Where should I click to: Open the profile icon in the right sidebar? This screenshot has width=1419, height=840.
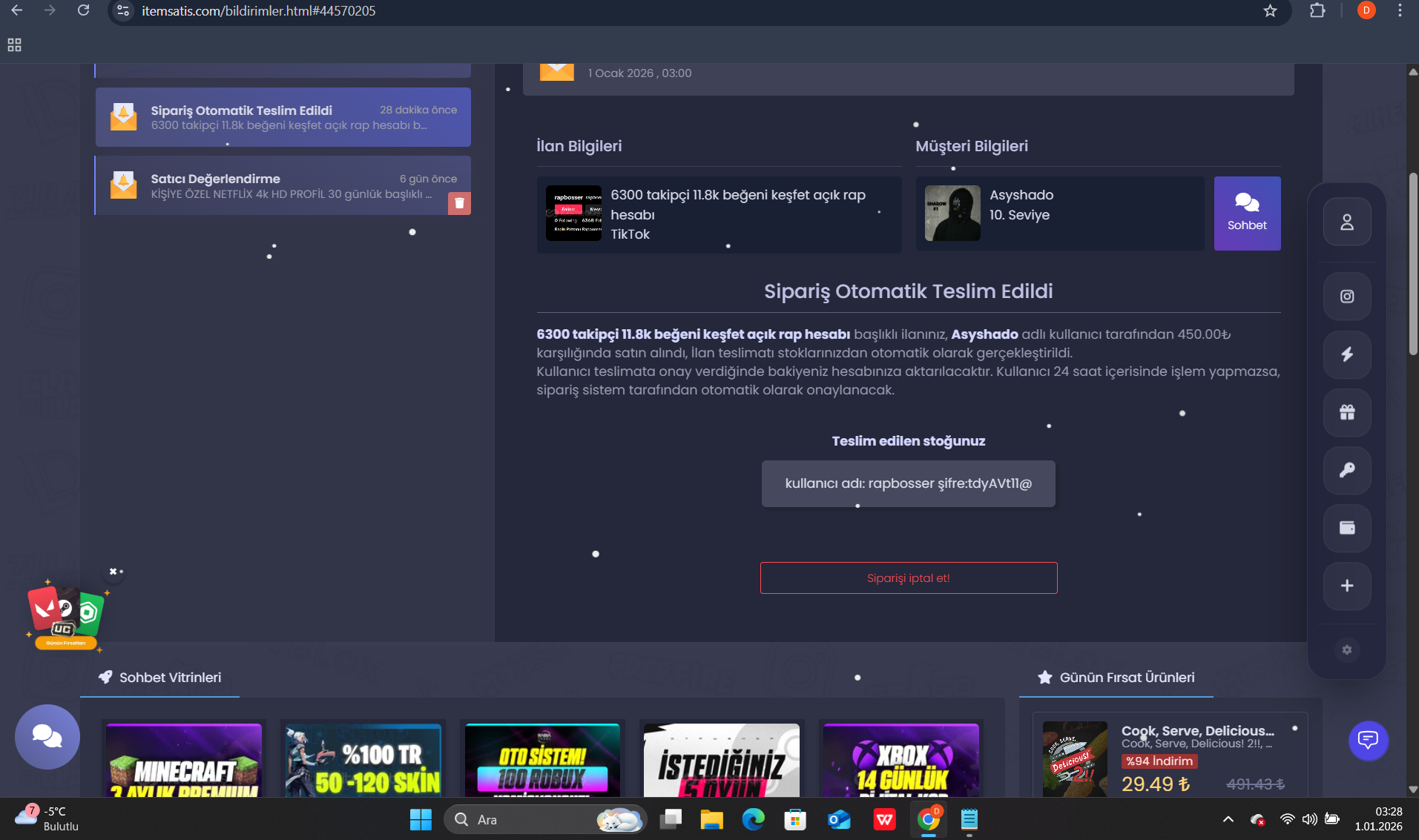pos(1347,222)
